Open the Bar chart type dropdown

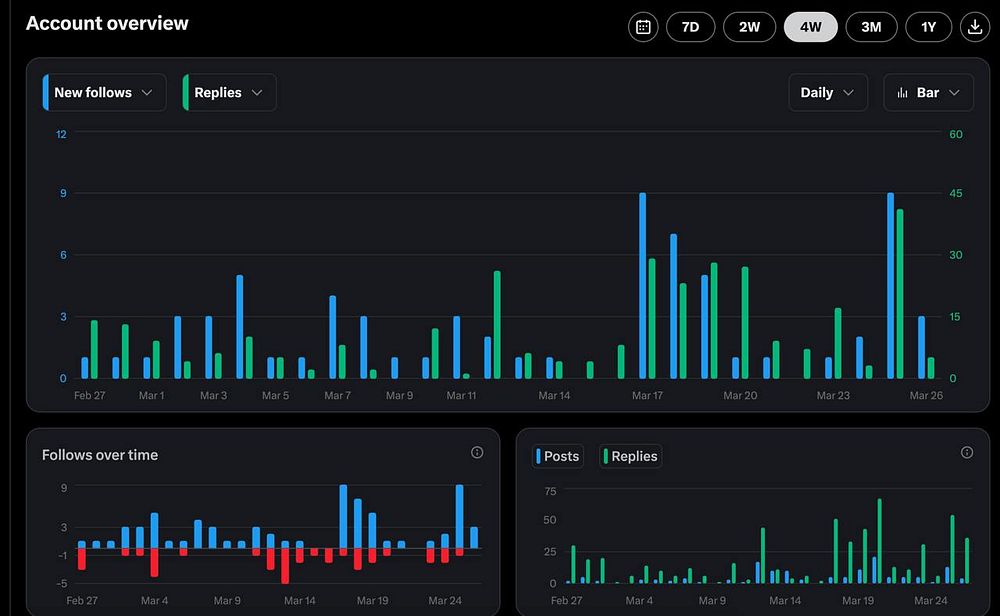click(x=929, y=92)
